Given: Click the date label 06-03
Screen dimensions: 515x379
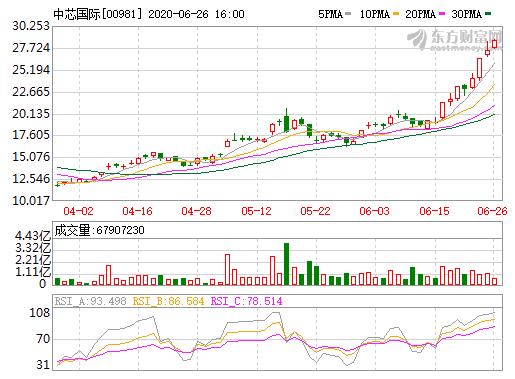Looking at the screenshot, I should pyautogui.click(x=374, y=211).
